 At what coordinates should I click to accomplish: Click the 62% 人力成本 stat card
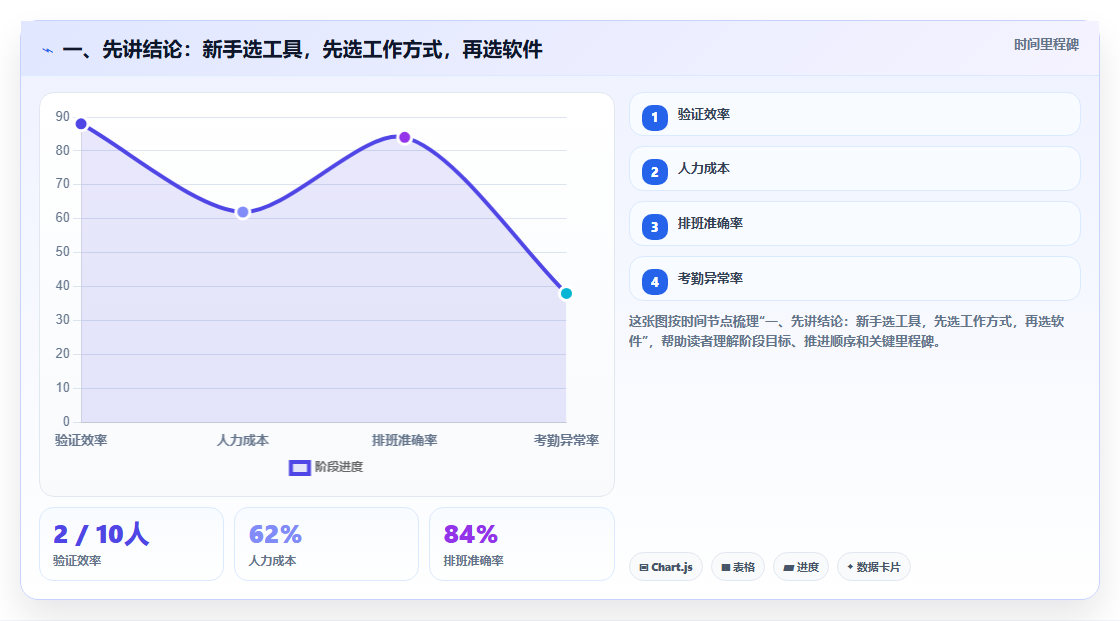(x=326, y=544)
